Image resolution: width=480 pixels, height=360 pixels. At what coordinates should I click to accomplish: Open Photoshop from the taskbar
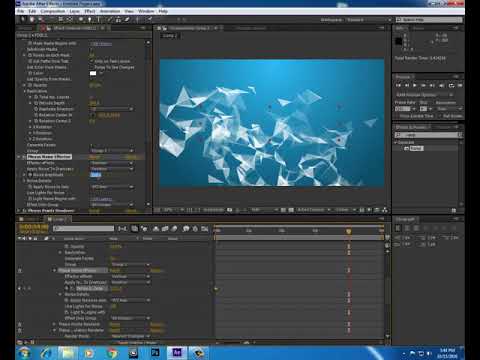pyautogui.click(x=155, y=353)
